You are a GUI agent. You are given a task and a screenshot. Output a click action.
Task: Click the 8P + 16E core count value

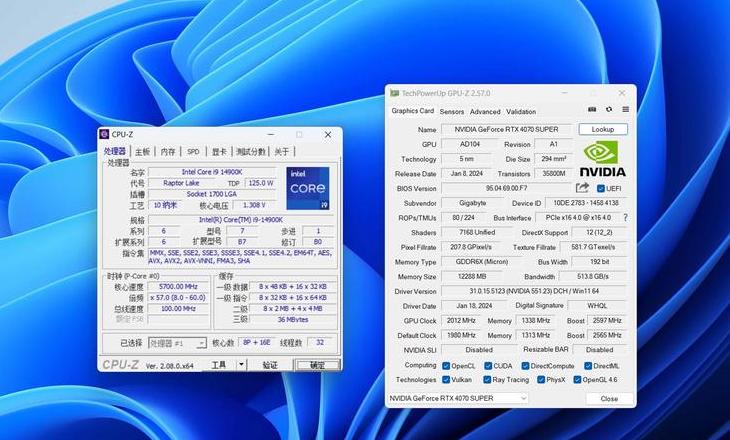(x=257, y=342)
